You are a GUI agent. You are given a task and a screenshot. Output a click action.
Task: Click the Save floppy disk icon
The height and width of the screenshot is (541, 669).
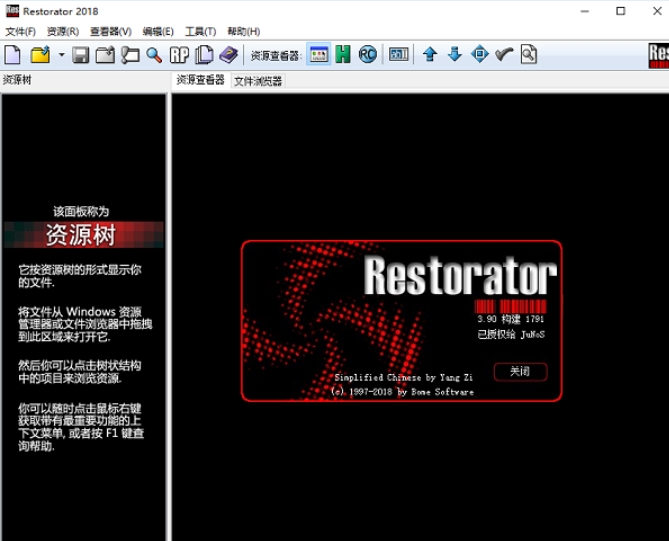coord(80,55)
